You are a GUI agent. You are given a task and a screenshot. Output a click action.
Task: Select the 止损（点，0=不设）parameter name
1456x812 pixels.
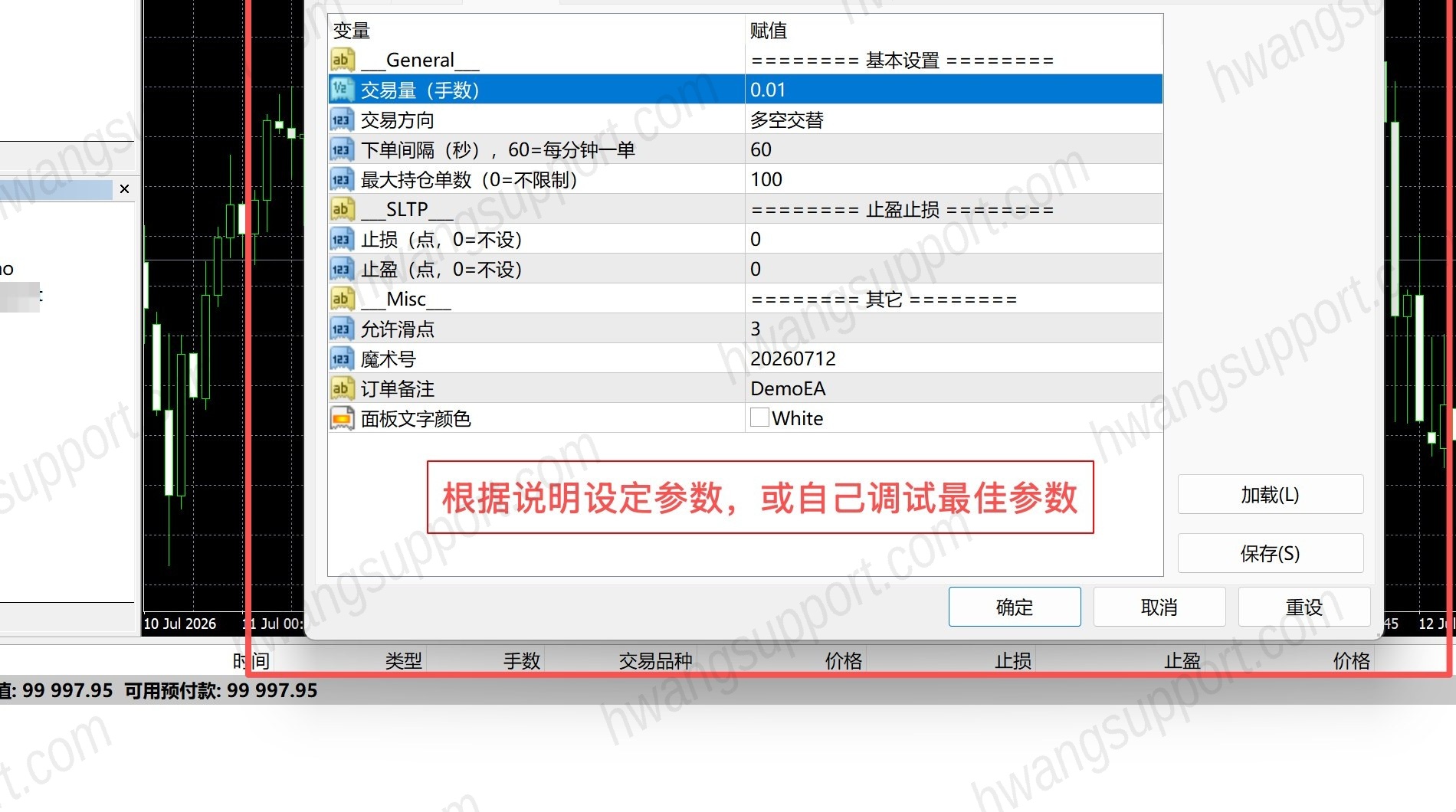[x=441, y=240]
